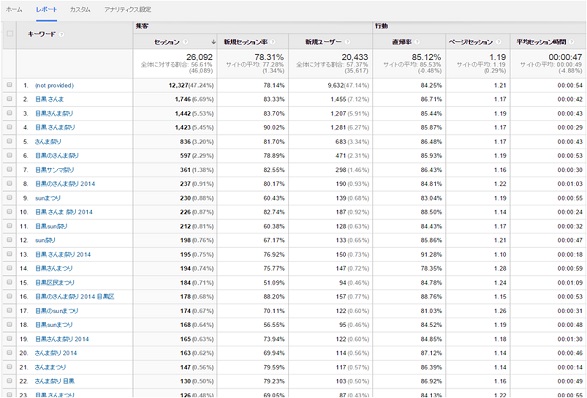The width and height of the screenshot is (587, 398).
Task: Sort by the 新規ユーザー column header
Action: coord(323,42)
